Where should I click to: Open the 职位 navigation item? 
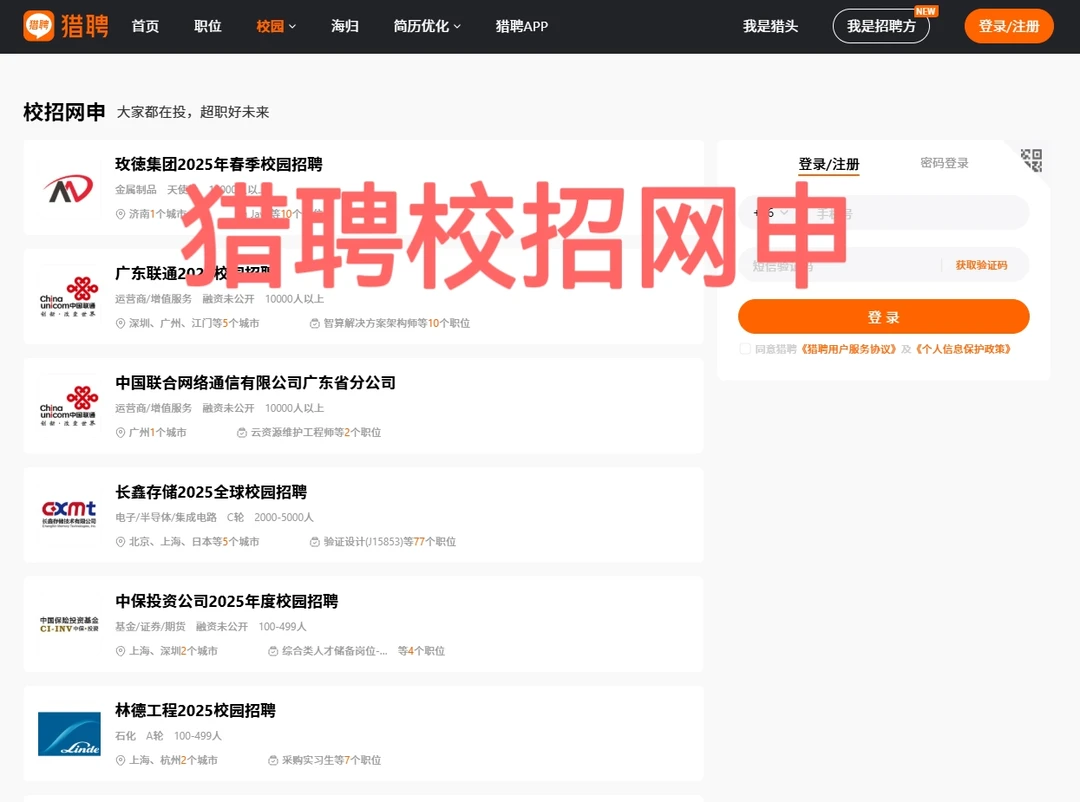pos(207,26)
